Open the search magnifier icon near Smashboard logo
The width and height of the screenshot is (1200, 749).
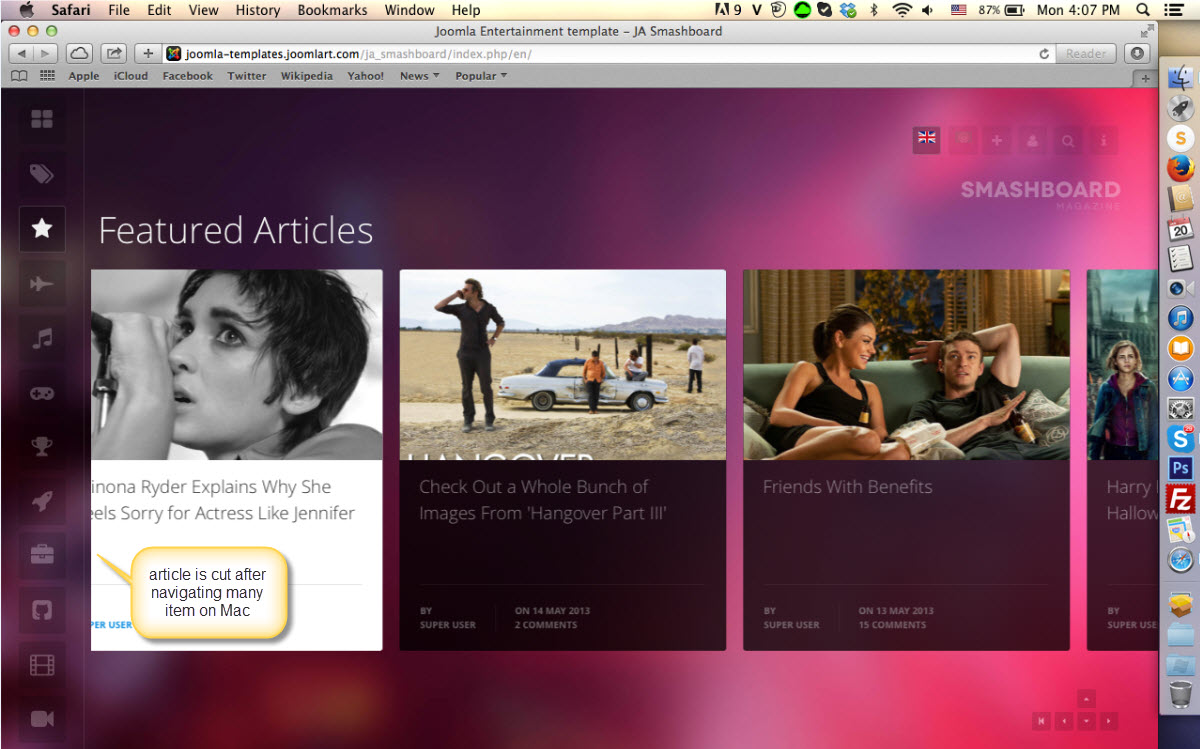[x=1068, y=141]
